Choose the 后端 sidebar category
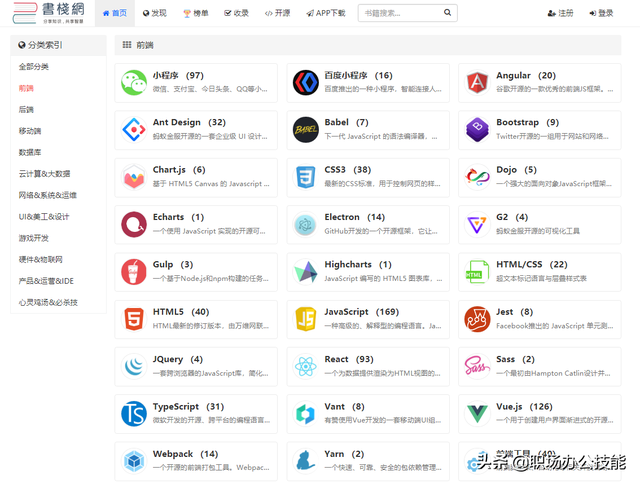 coord(26,109)
